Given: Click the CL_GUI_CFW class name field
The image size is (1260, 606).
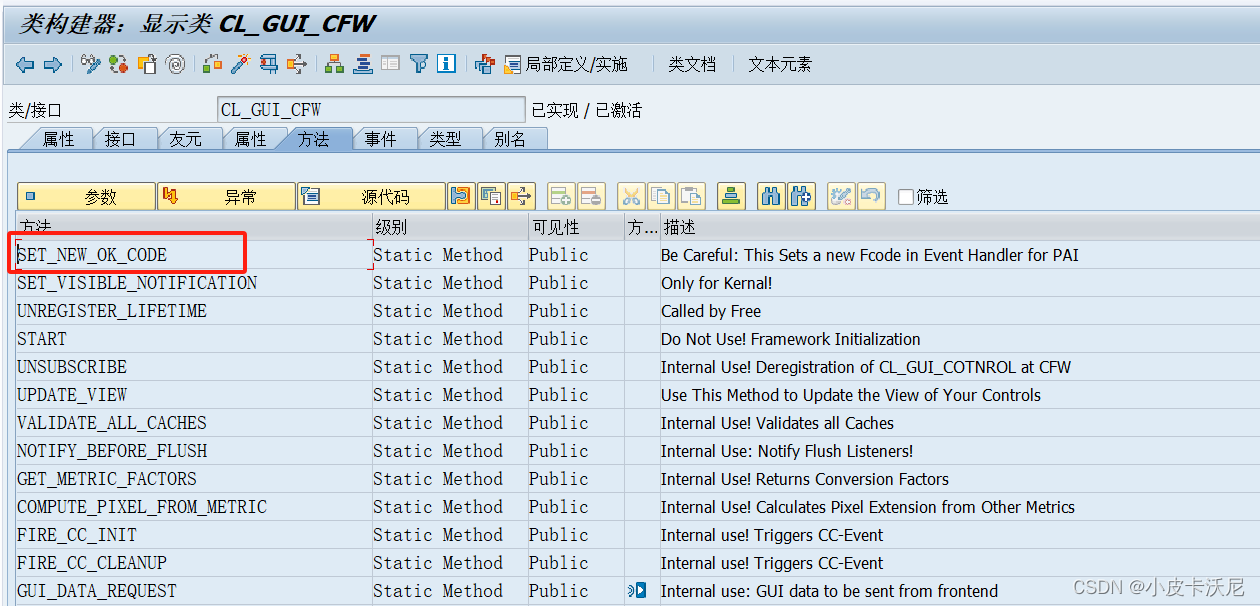Looking at the screenshot, I should coord(370,108).
